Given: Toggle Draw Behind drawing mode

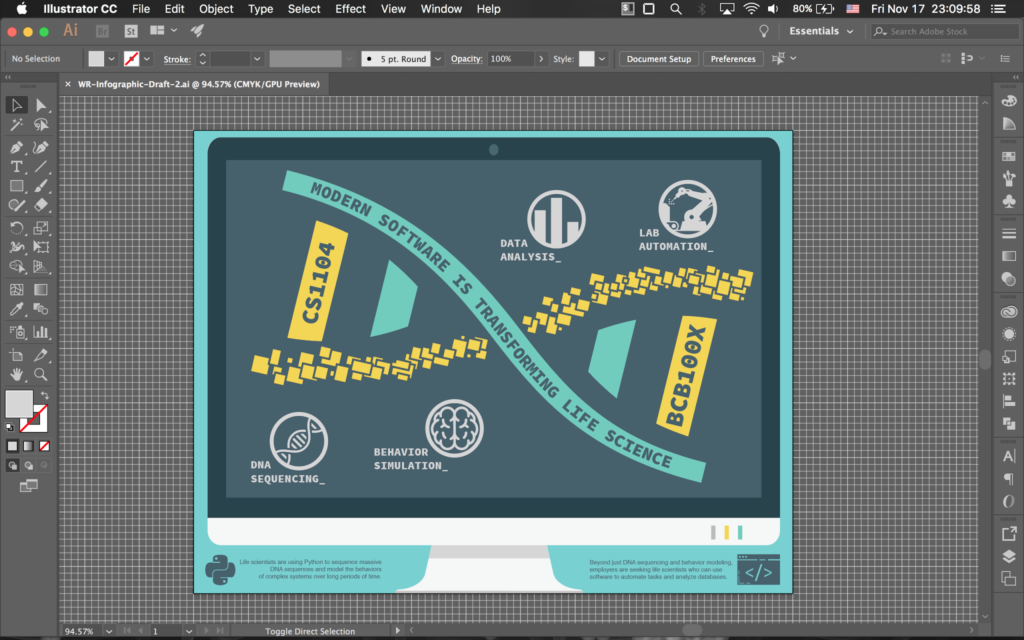Looking at the screenshot, I should click(28, 465).
